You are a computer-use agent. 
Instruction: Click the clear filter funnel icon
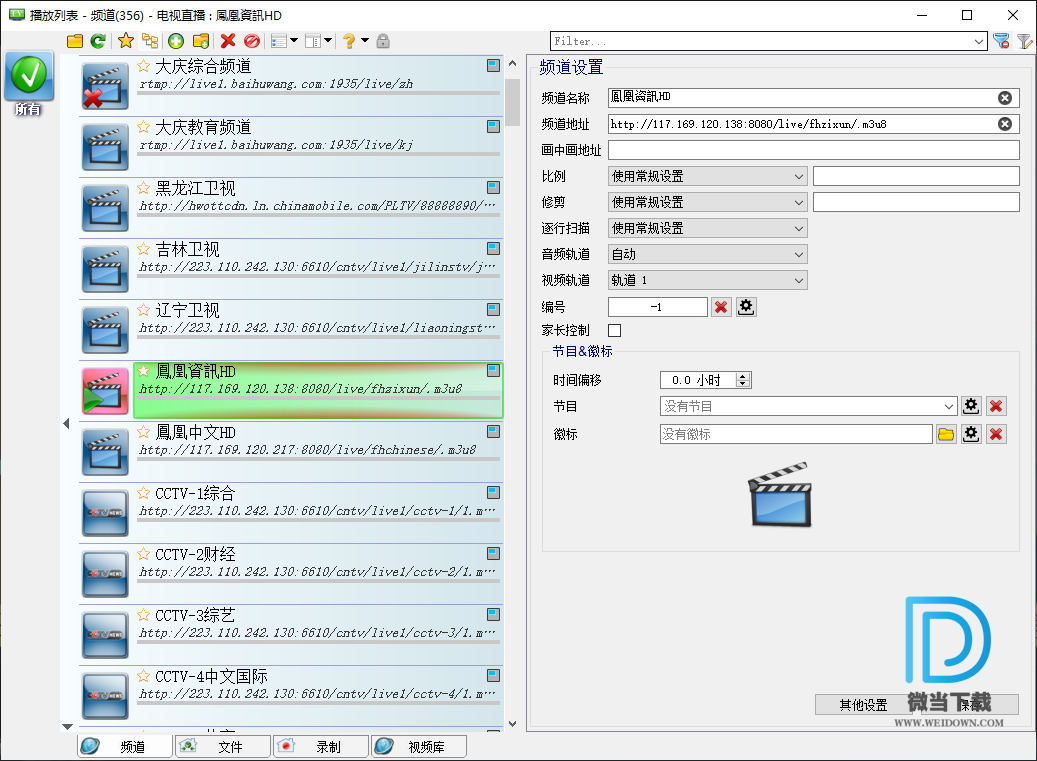(1001, 41)
